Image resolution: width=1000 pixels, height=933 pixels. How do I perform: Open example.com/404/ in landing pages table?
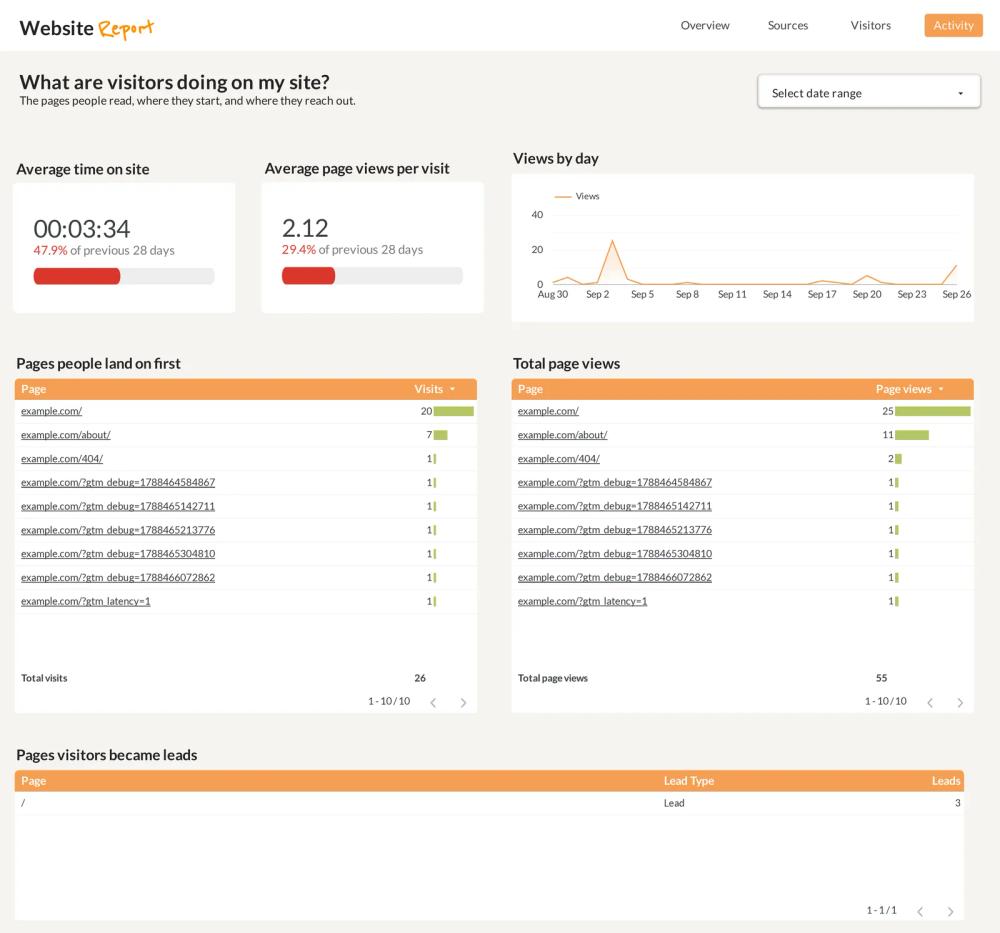point(62,459)
